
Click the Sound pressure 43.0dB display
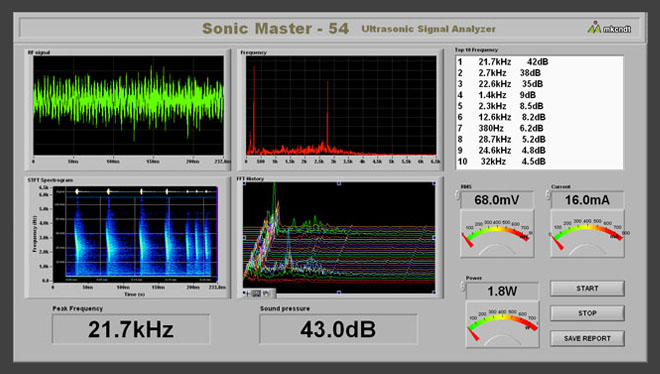tap(338, 329)
